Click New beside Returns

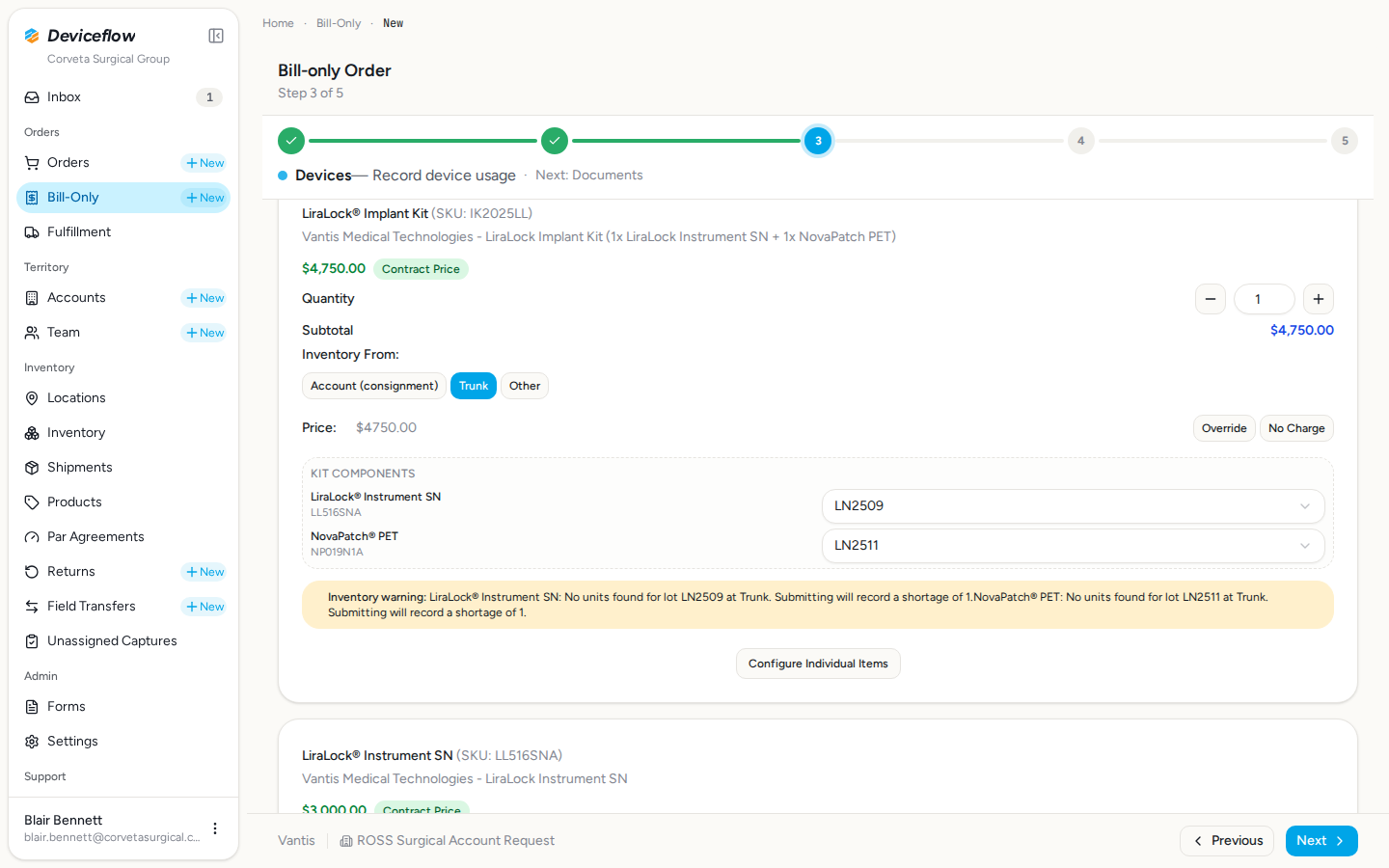(x=204, y=572)
